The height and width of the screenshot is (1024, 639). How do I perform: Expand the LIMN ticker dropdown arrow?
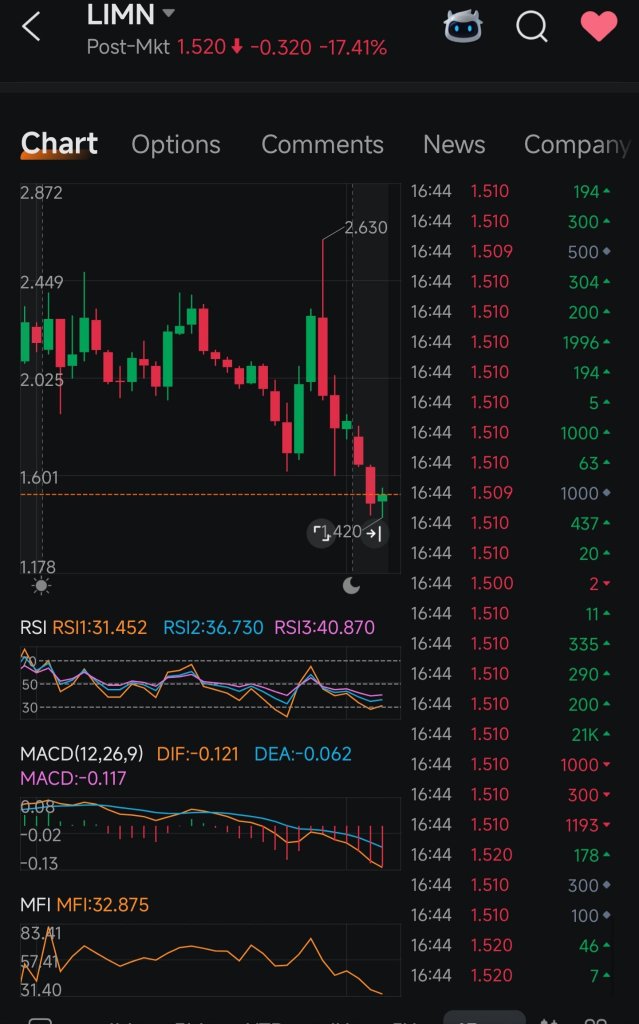click(x=168, y=13)
